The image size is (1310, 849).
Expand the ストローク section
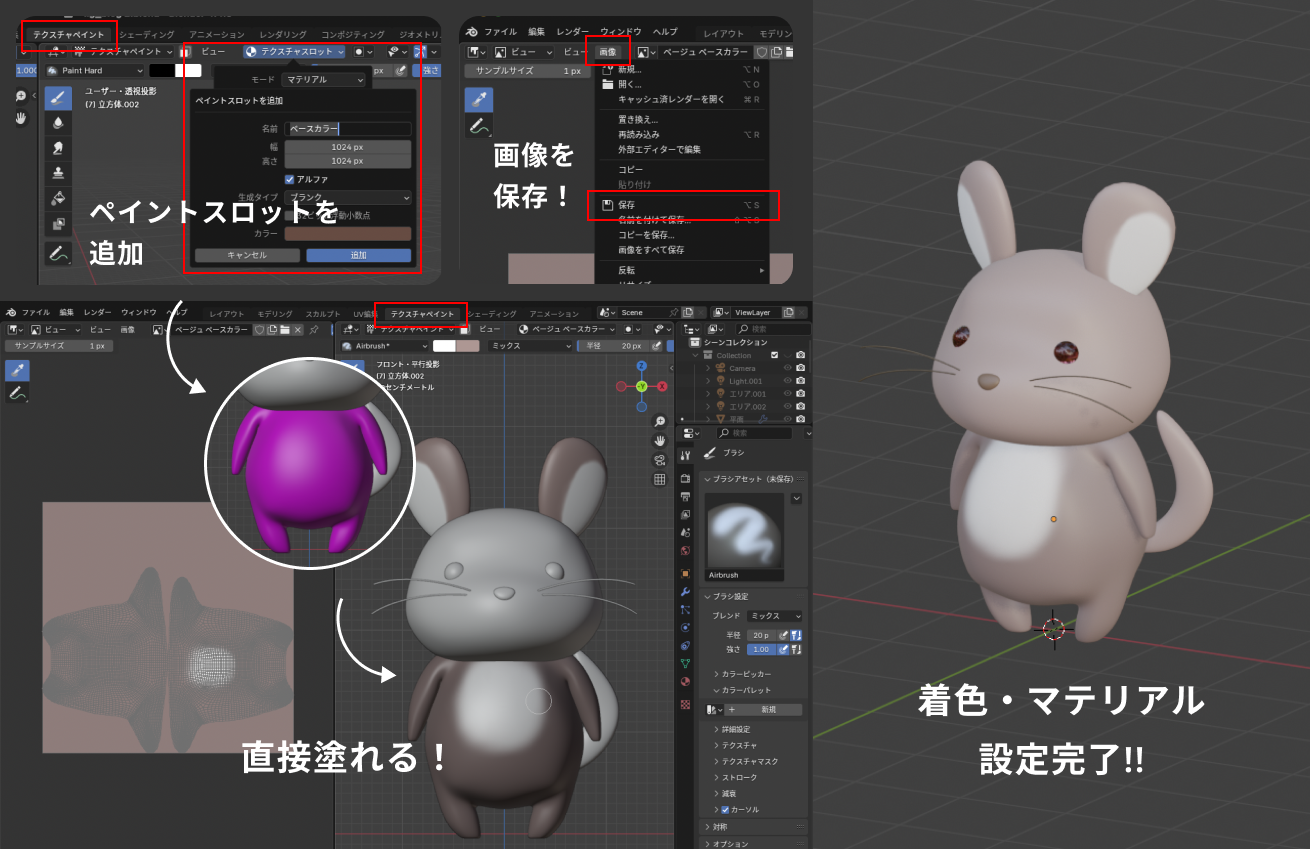[x=739, y=777]
